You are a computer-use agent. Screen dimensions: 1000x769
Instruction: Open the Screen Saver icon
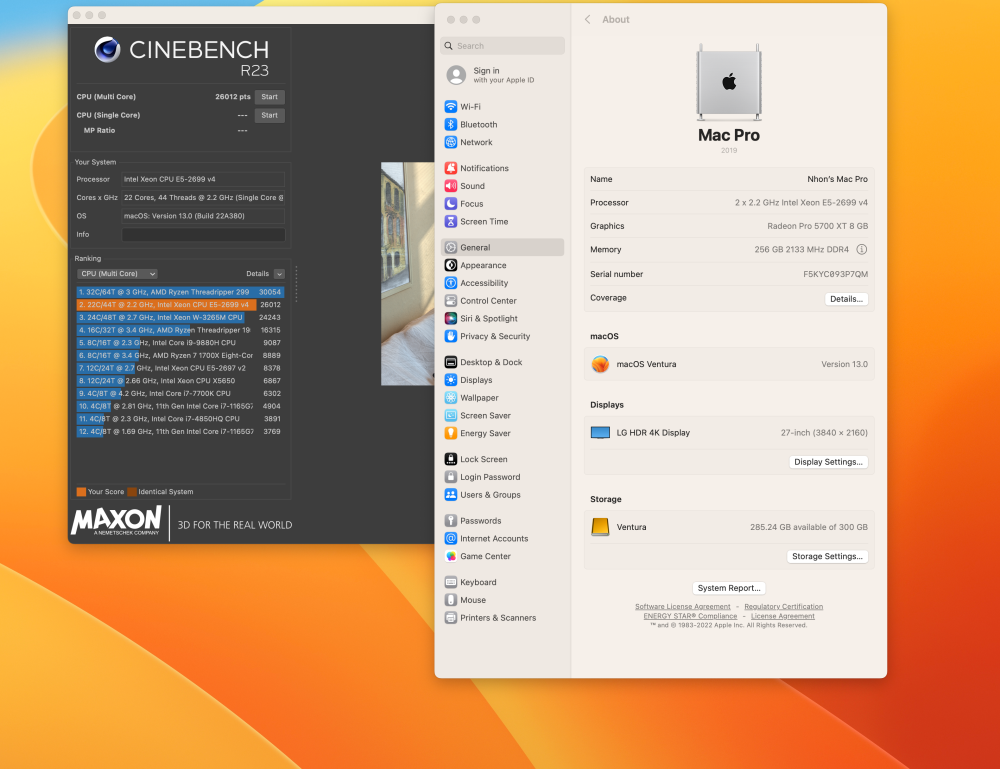[x=450, y=416]
